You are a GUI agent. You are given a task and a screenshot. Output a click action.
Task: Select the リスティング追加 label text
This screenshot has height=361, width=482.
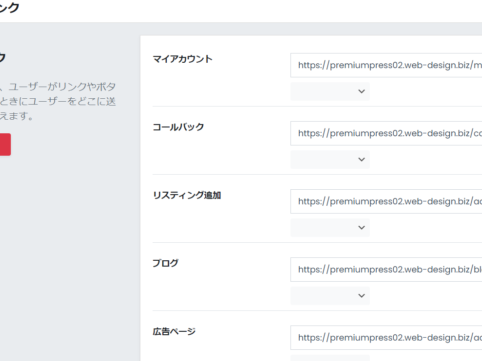tap(187, 195)
